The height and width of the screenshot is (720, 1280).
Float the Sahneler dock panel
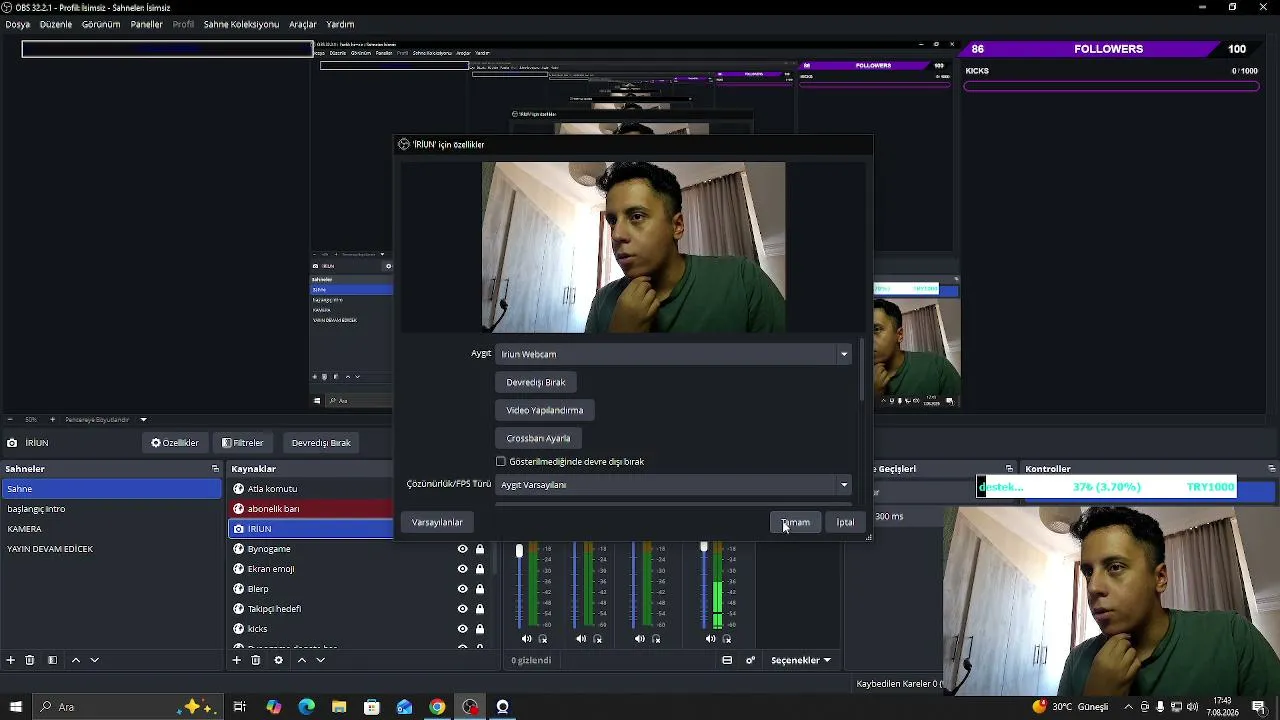point(215,469)
